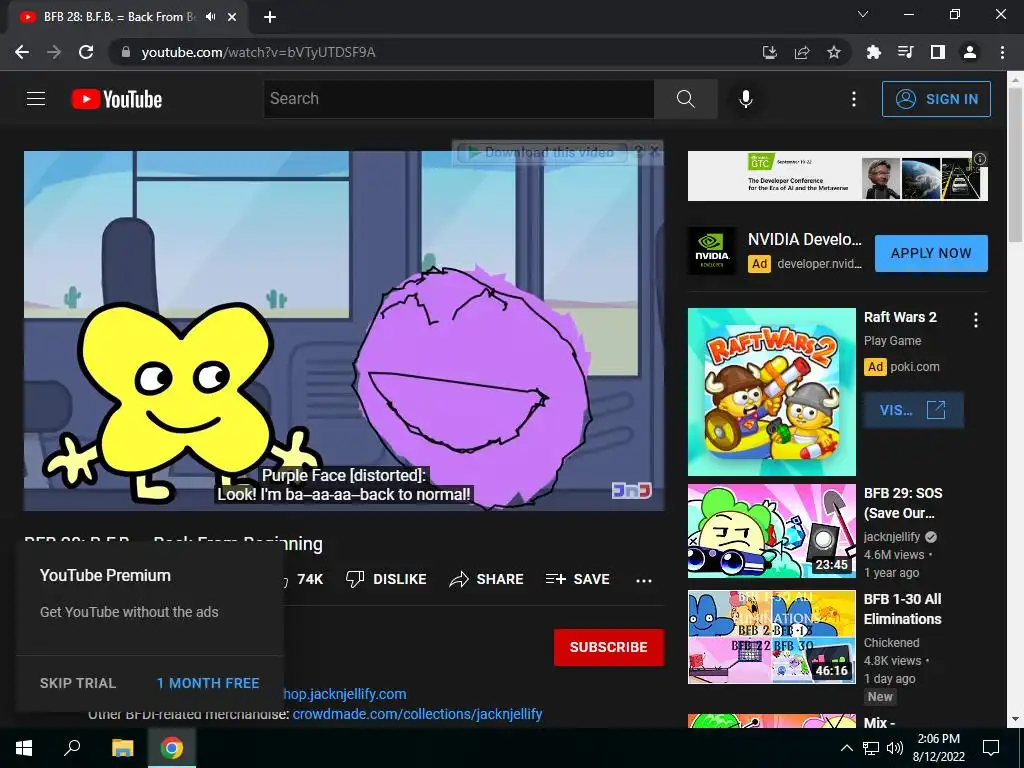Go to YouTube home via logo
The width and height of the screenshot is (1024, 768).
coord(117,99)
